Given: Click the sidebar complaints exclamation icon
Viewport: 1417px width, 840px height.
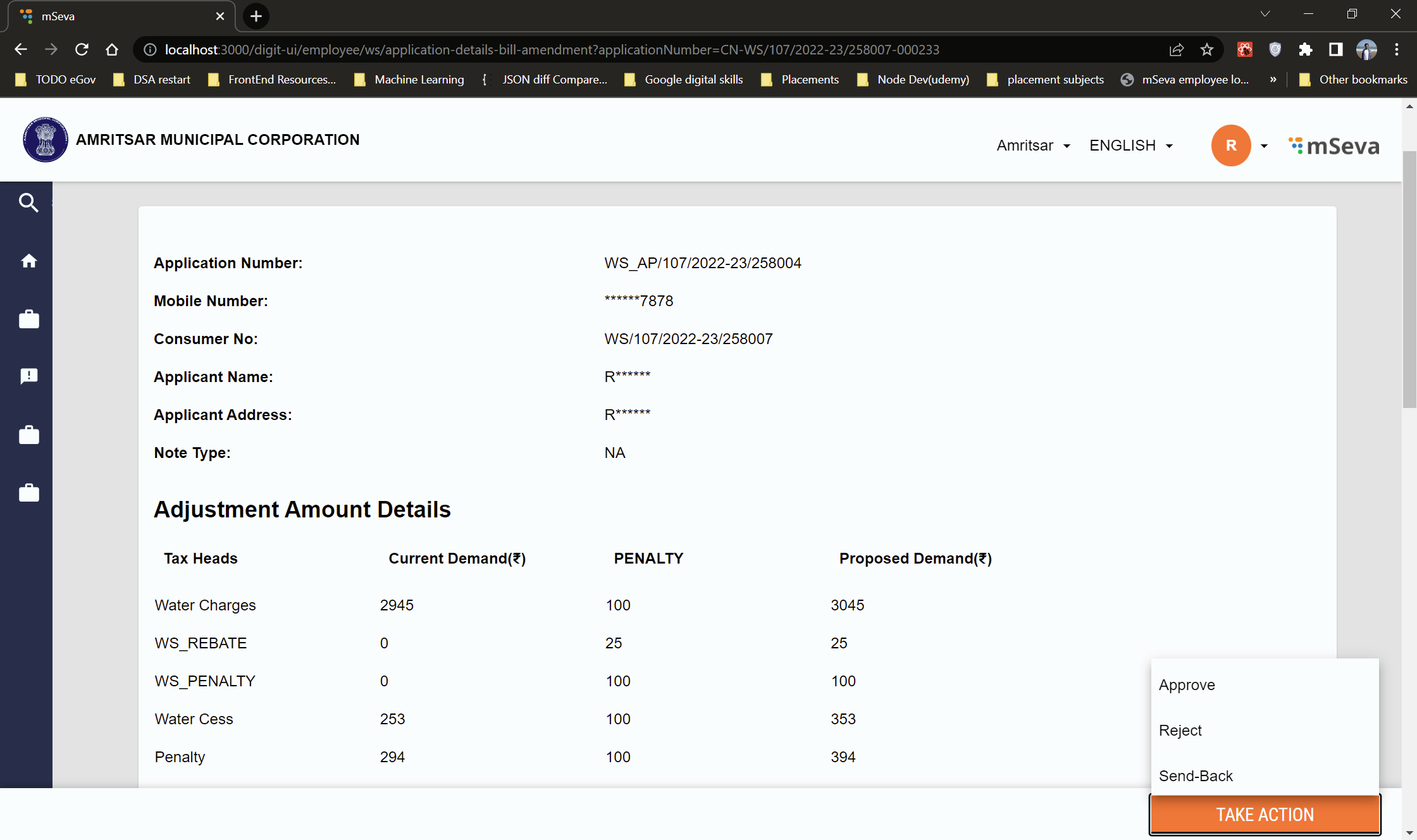Looking at the screenshot, I should [x=28, y=376].
